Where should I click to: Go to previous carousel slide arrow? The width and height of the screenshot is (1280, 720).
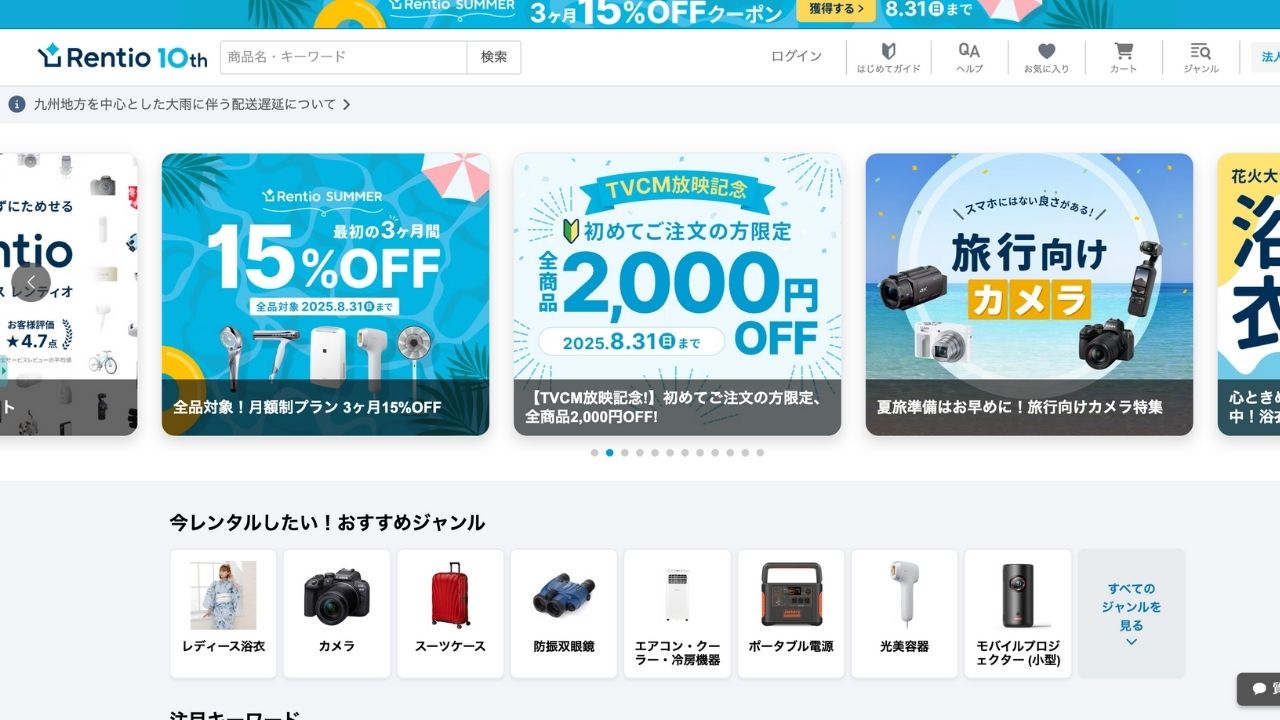[31, 283]
